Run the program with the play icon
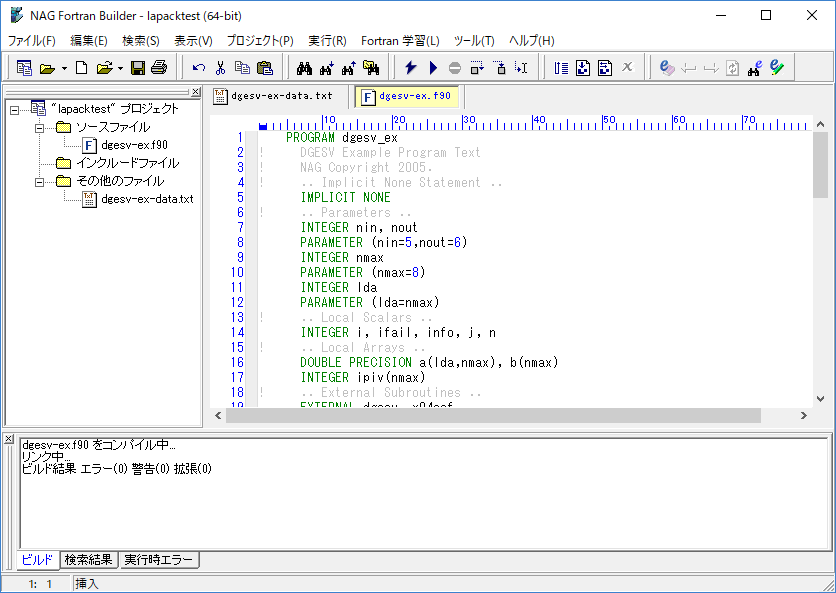 pyautogui.click(x=433, y=68)
